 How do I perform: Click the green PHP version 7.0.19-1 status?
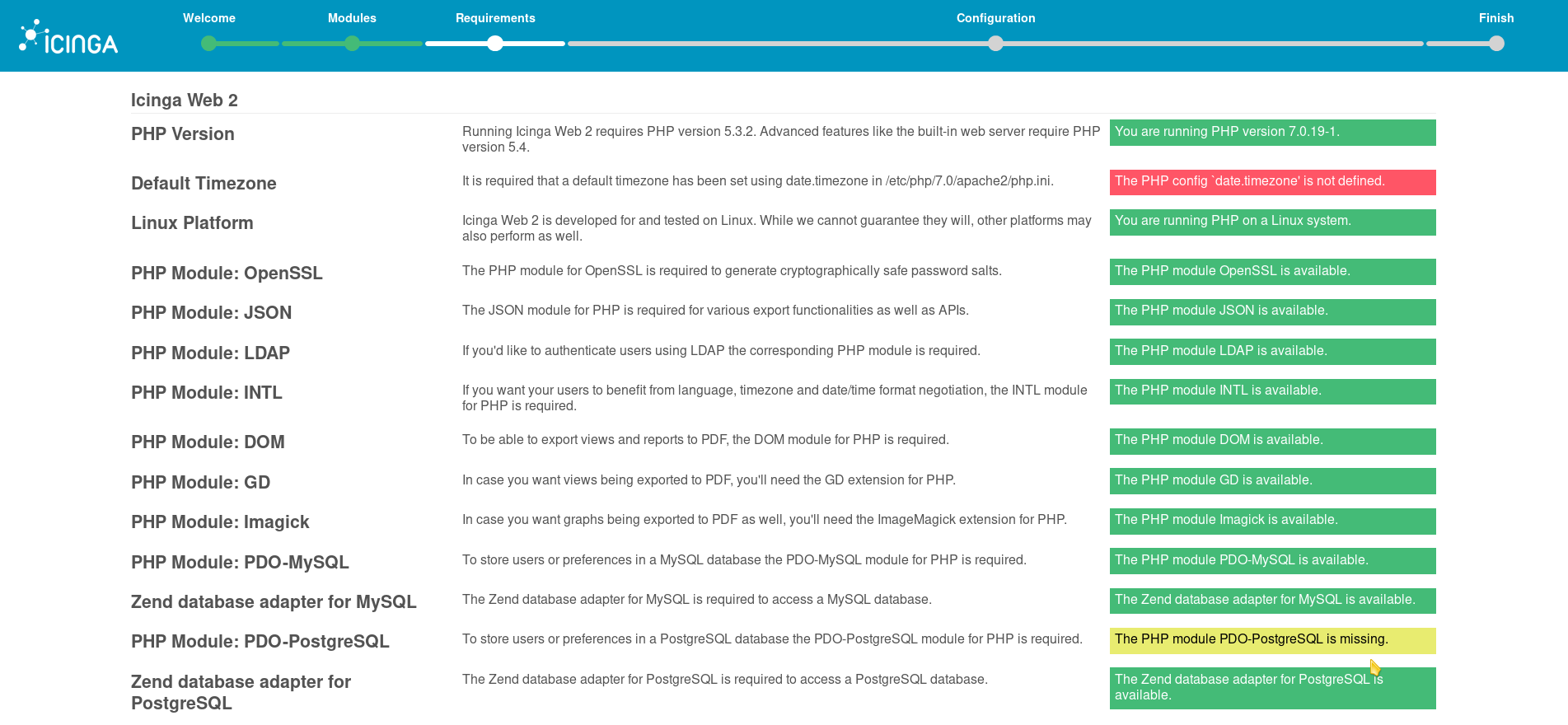pos(1271,133)
